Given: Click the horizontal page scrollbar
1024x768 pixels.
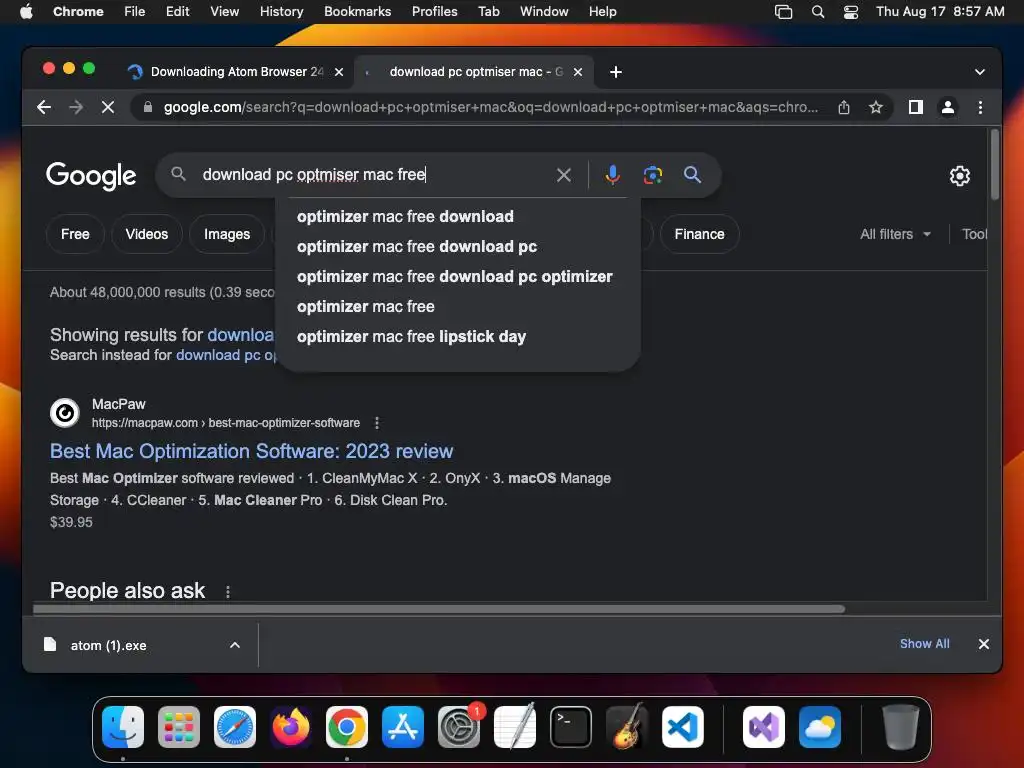Looking at the screenshot, I should click(439, 609).
